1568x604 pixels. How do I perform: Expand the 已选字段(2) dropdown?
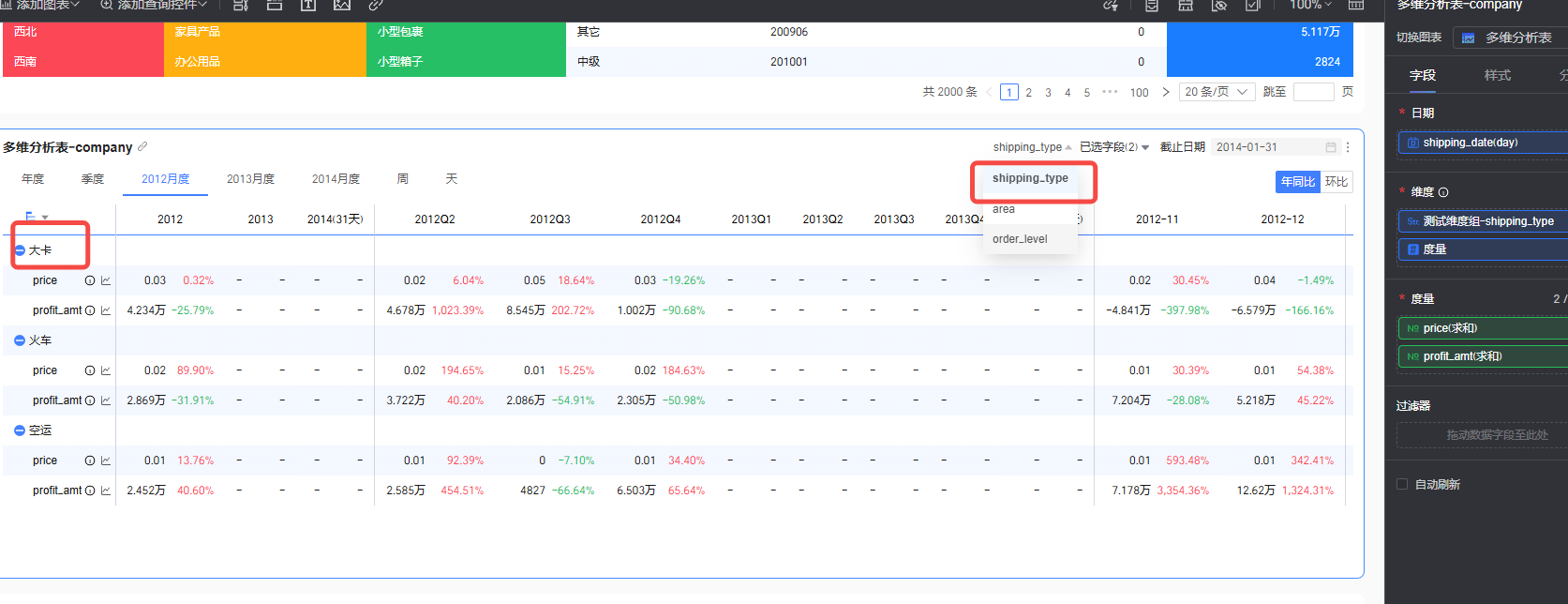[x=1114, y=147]
